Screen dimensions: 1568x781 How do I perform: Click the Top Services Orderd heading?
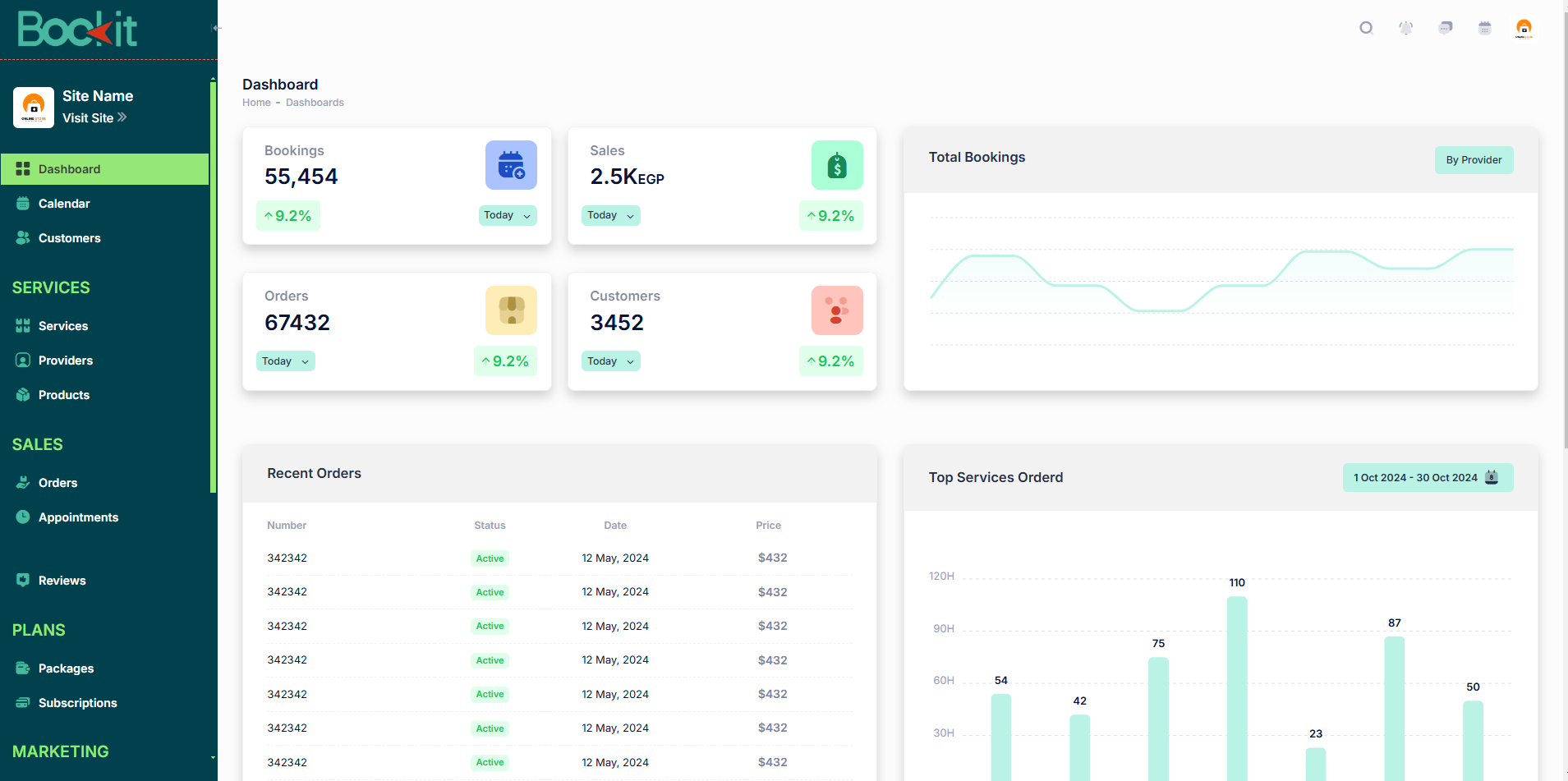coord(996,477)
